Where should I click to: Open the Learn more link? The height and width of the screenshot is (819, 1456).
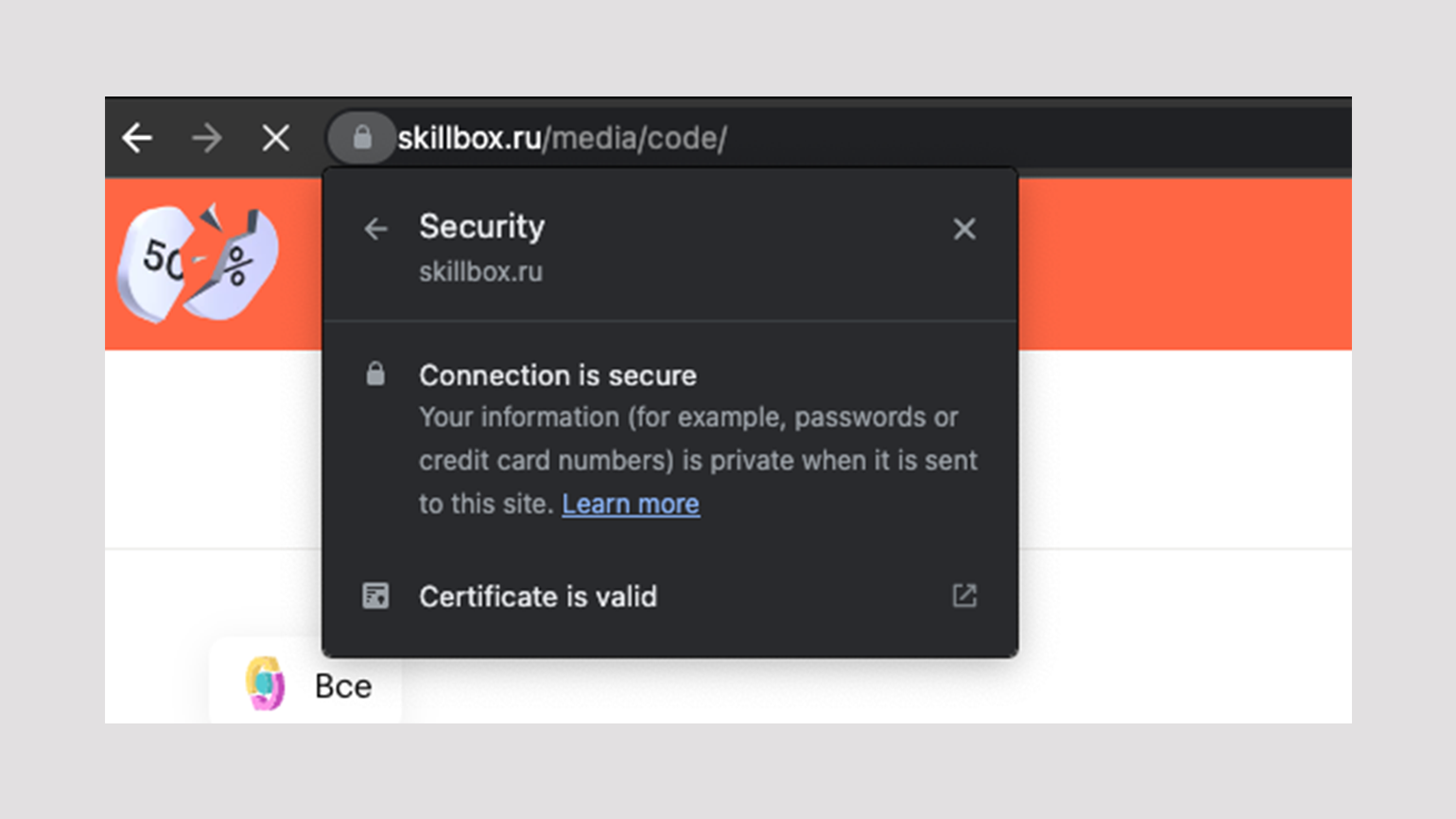pos(631,504)
